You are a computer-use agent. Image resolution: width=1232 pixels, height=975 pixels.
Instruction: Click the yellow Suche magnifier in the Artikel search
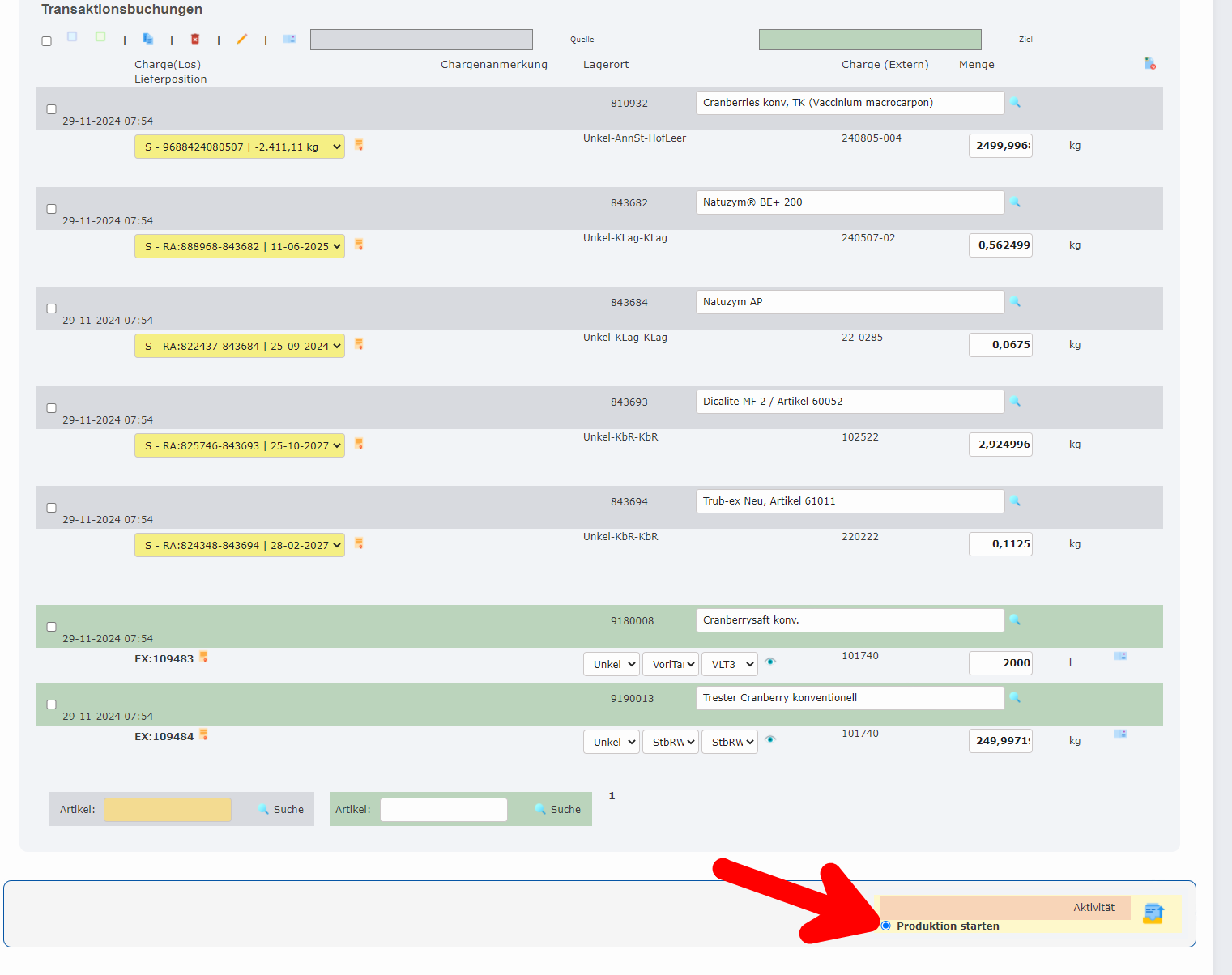264,809
